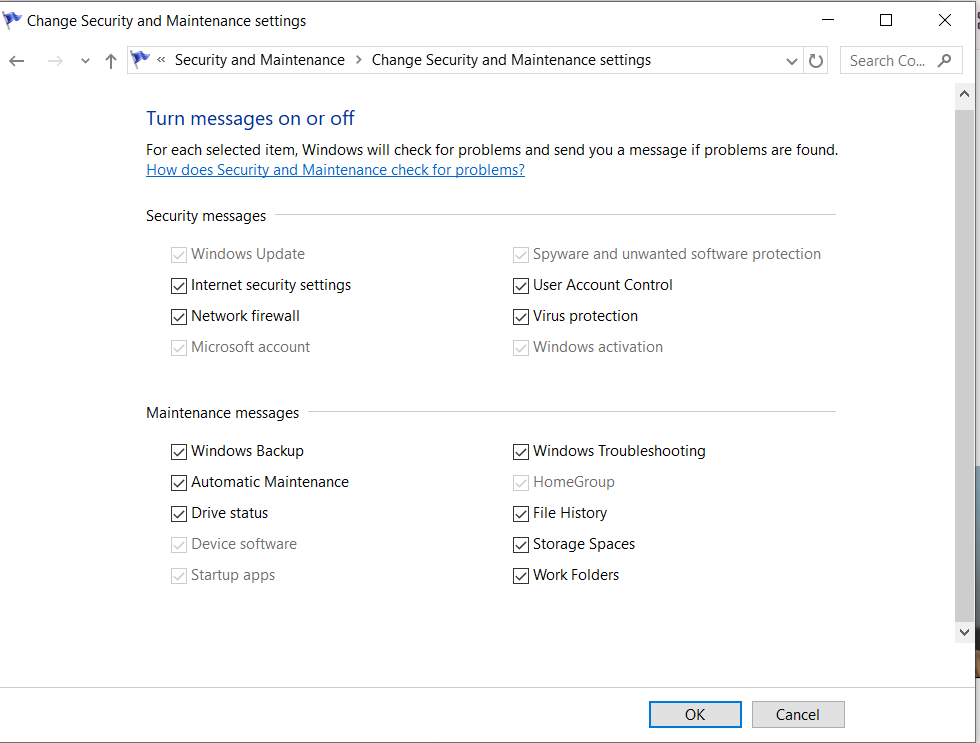Click the forward navigation arrow

click(55, 61)
